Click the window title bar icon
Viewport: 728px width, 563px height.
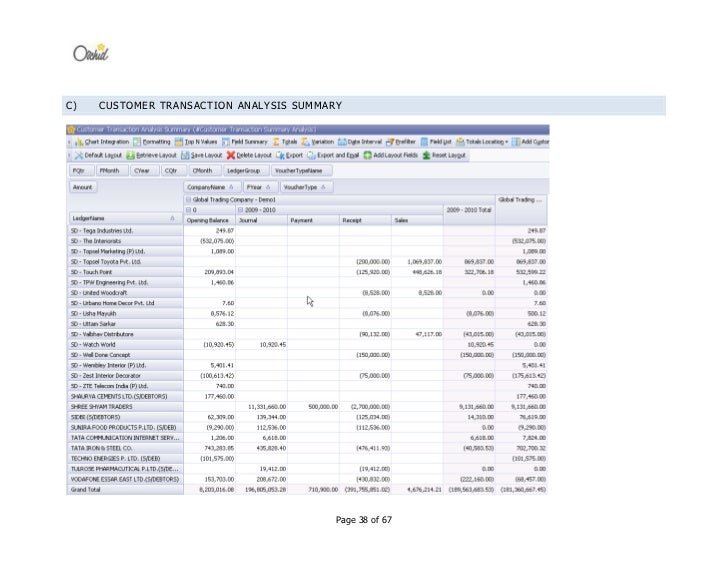point(71,129)
